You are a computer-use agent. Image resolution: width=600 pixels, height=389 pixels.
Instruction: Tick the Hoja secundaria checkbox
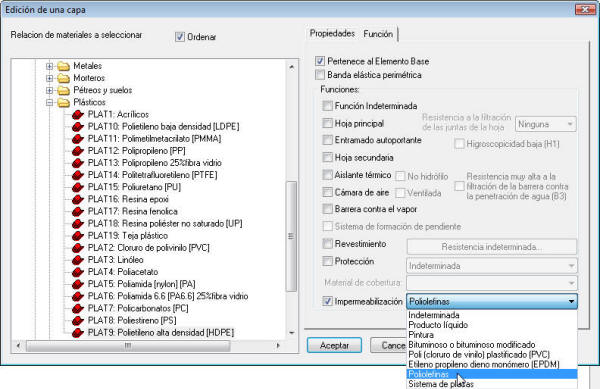pos(327,158)
